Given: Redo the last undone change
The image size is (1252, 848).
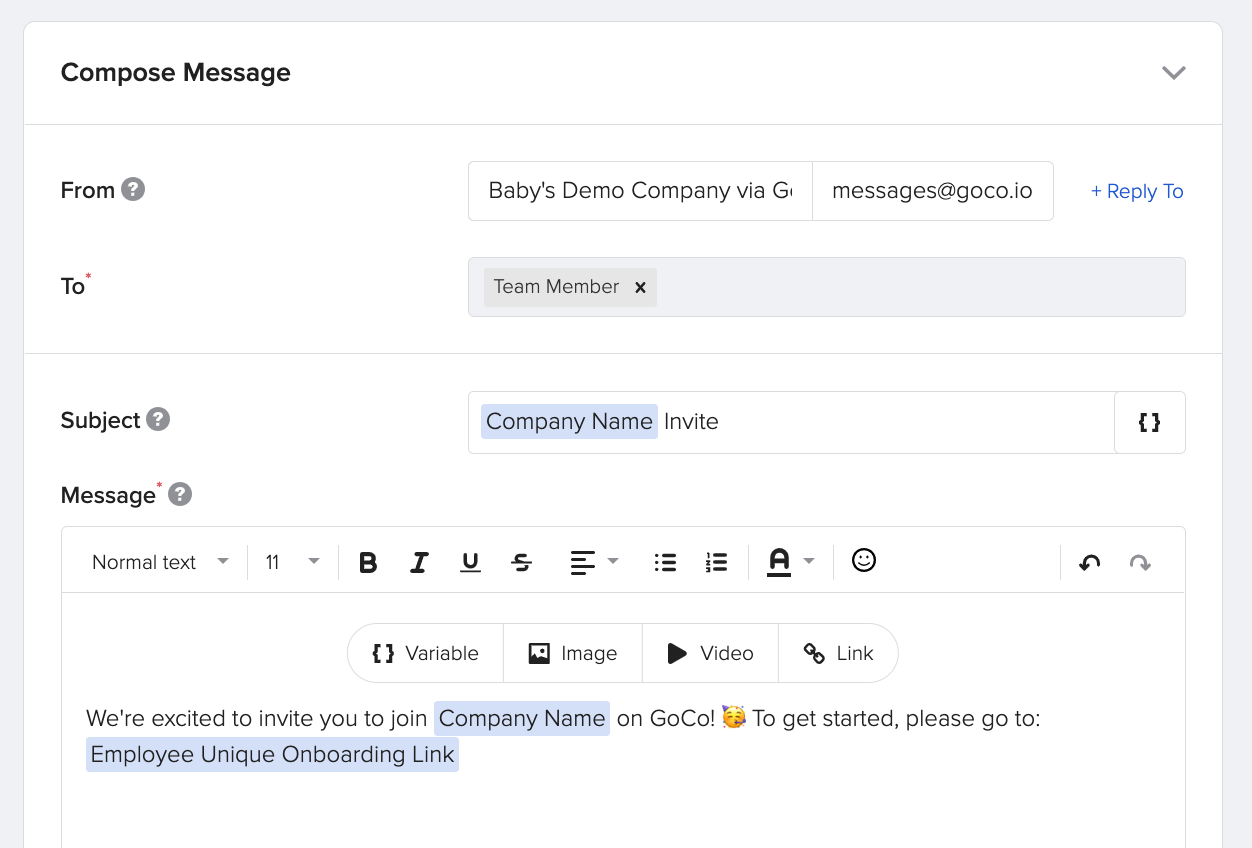Looking at the screenshot, I should (x=1141, y=561).
